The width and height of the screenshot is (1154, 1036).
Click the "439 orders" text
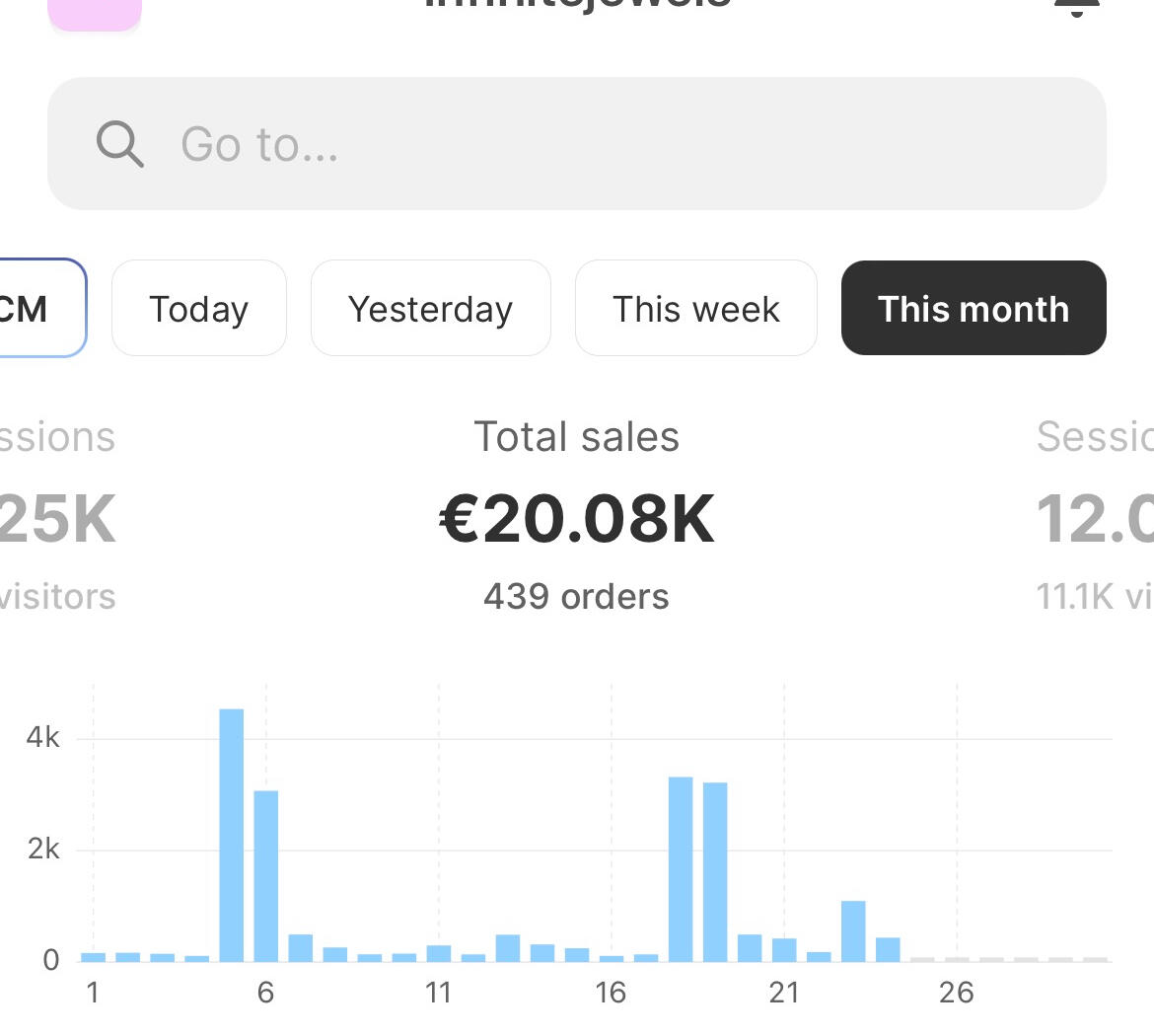577,597
